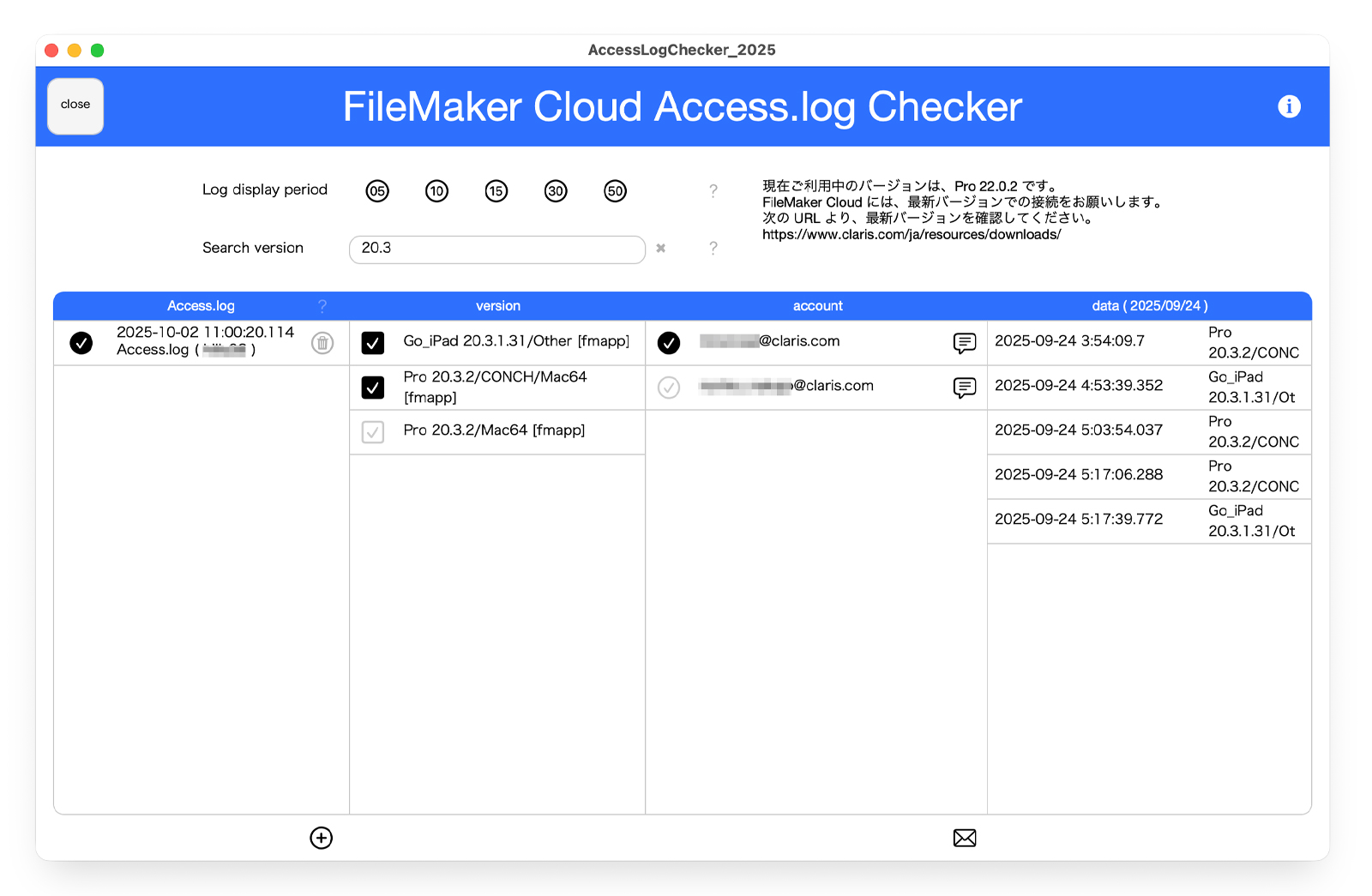Uncheck Go_iPad 20.3.1.31/Other version
Viewport: 1372px width, 896px height.
(x=373, y=342)
